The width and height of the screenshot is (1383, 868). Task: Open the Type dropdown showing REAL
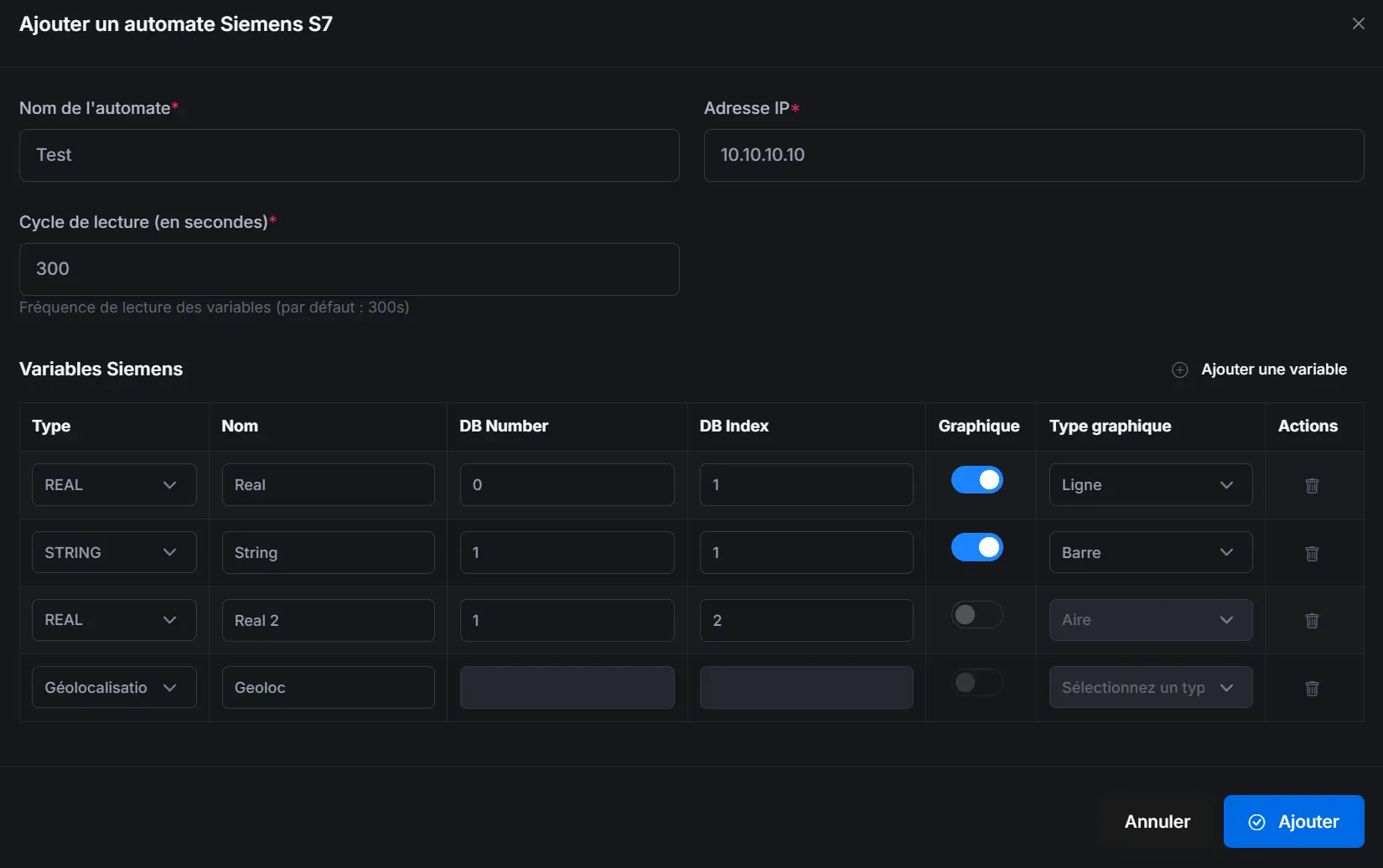[113, 484]
